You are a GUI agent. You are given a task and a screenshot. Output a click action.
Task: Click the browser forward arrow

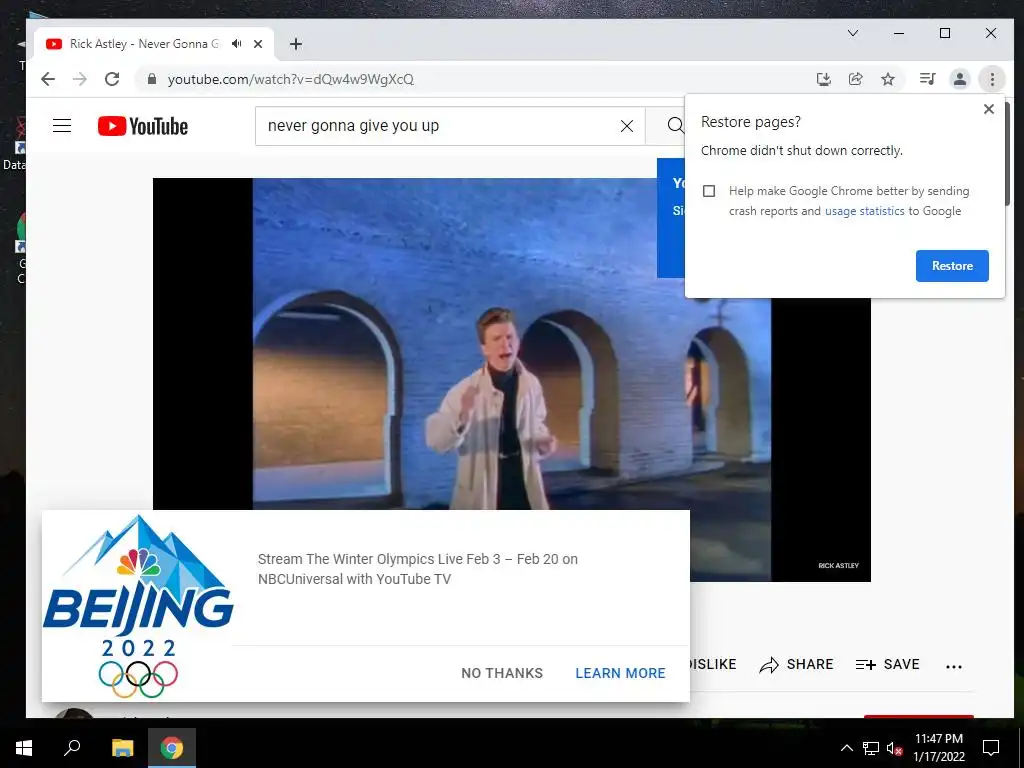click(x=80, y=79)
